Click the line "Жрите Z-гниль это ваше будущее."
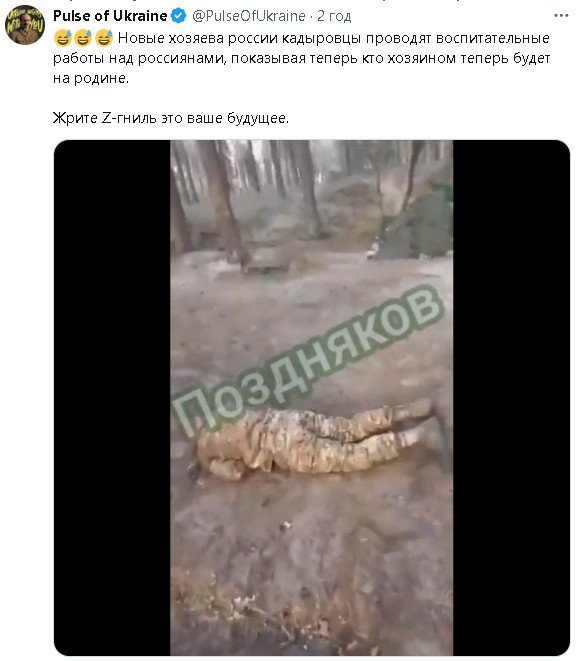The width and height of the screenshot is (582, 661). pyautogui.click(x=171, y=118)
